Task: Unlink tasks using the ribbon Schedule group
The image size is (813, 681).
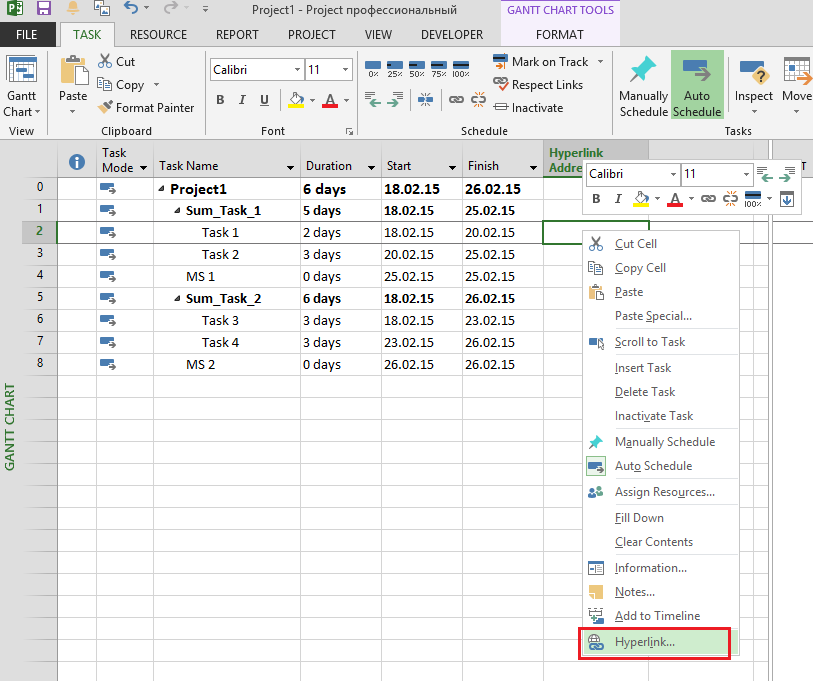Action: (479, 99)
